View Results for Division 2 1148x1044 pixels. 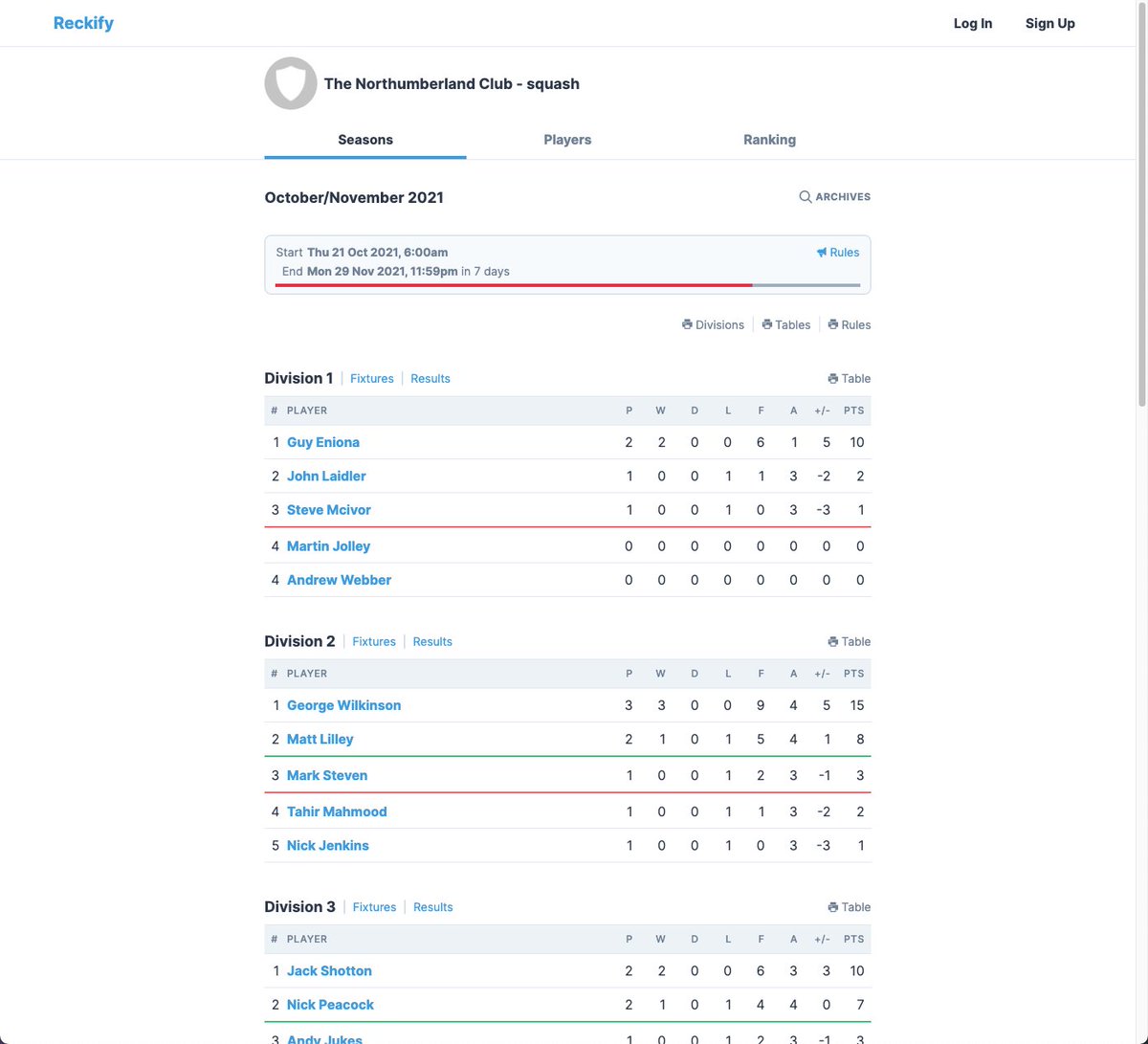(x=432, y=641)
